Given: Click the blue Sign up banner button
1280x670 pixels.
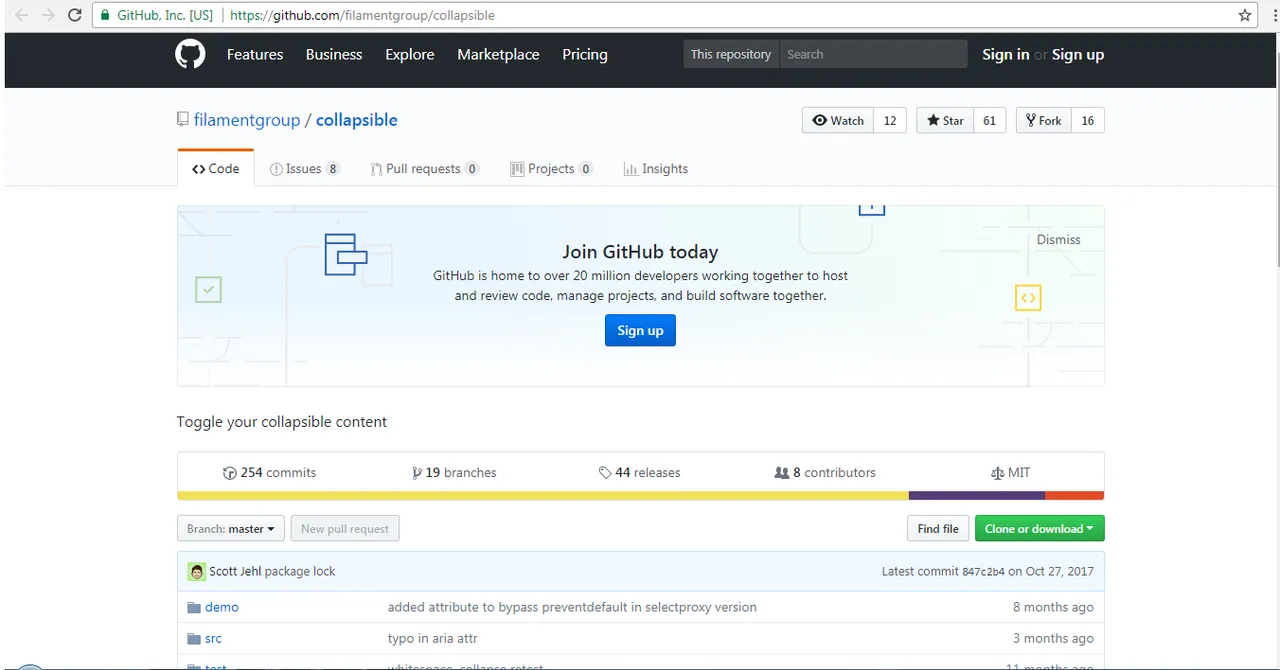Looking at the screenshot, I should (640, 330).
